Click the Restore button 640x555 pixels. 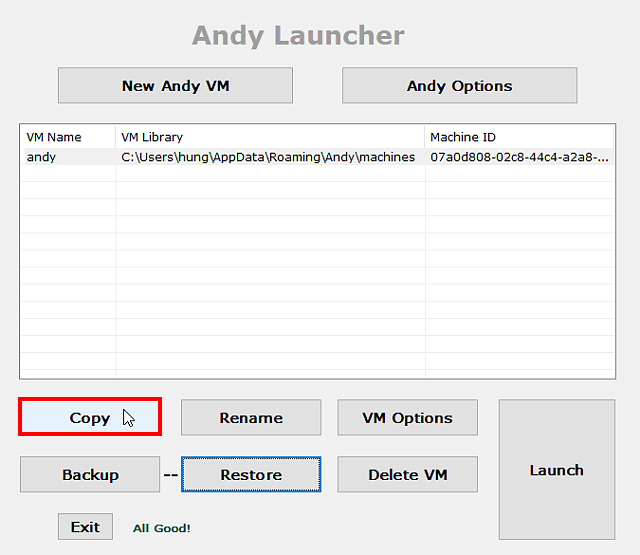251,474
